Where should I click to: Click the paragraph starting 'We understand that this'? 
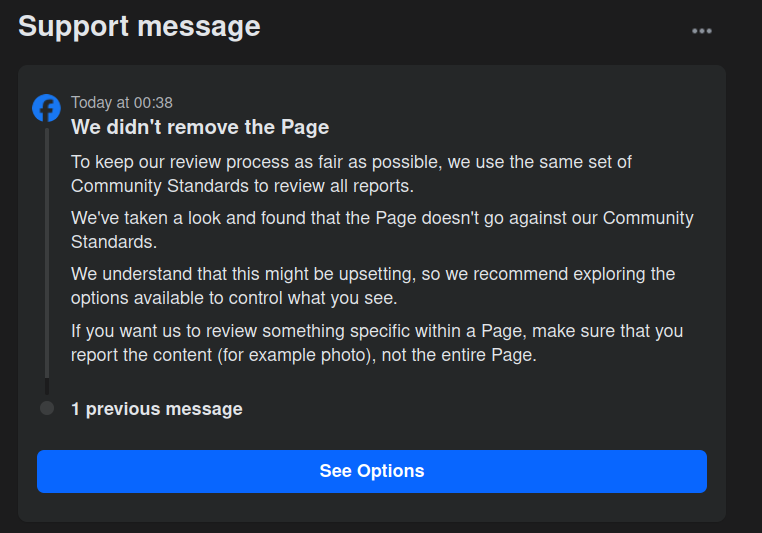[372, 286]
